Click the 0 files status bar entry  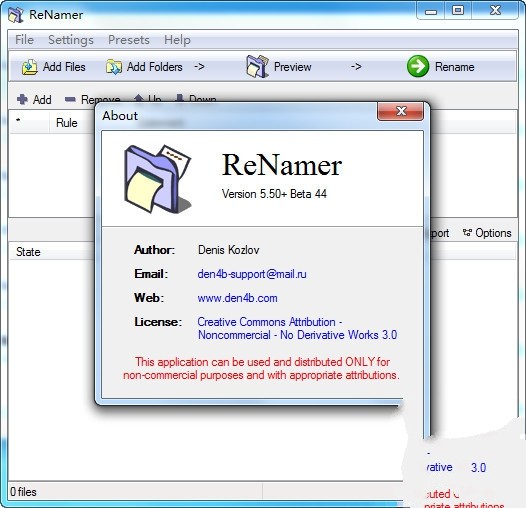click(x=23, y=492)
